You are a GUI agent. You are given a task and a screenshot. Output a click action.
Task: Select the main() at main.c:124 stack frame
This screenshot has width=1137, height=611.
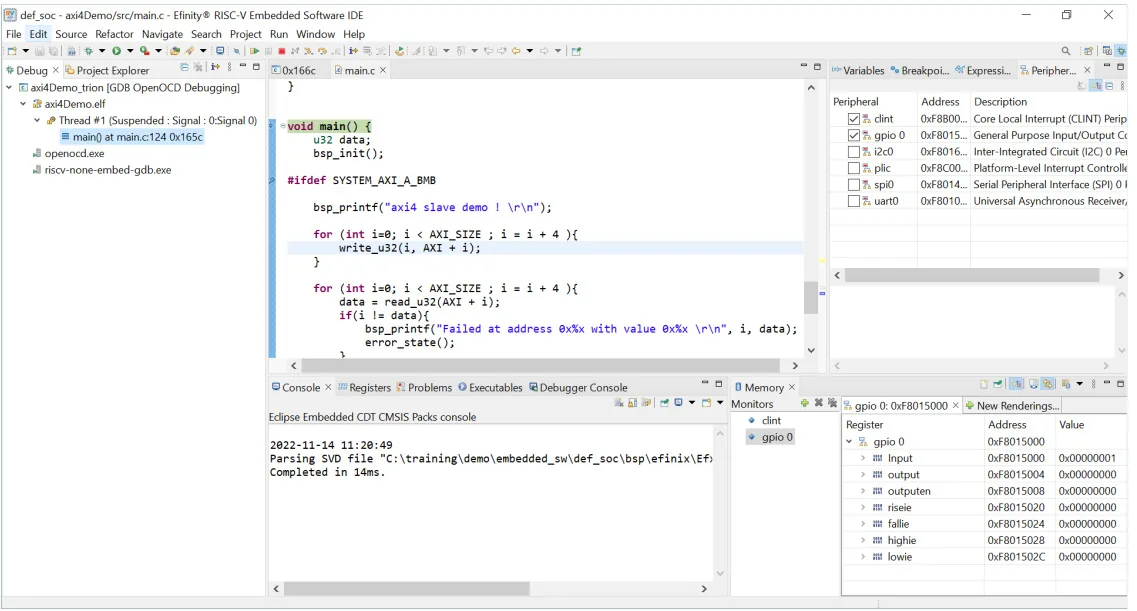coord(132,137)
